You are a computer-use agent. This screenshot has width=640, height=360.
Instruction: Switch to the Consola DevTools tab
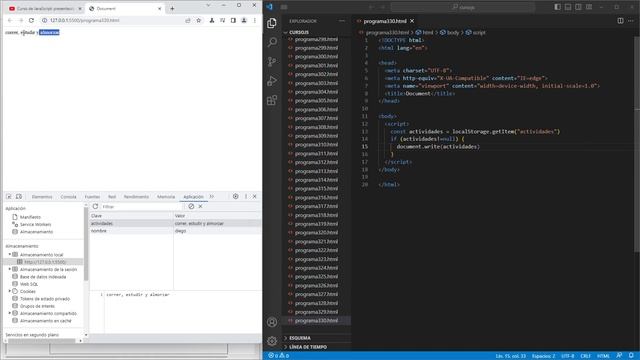pyautogui.click(x=68, y=197)
